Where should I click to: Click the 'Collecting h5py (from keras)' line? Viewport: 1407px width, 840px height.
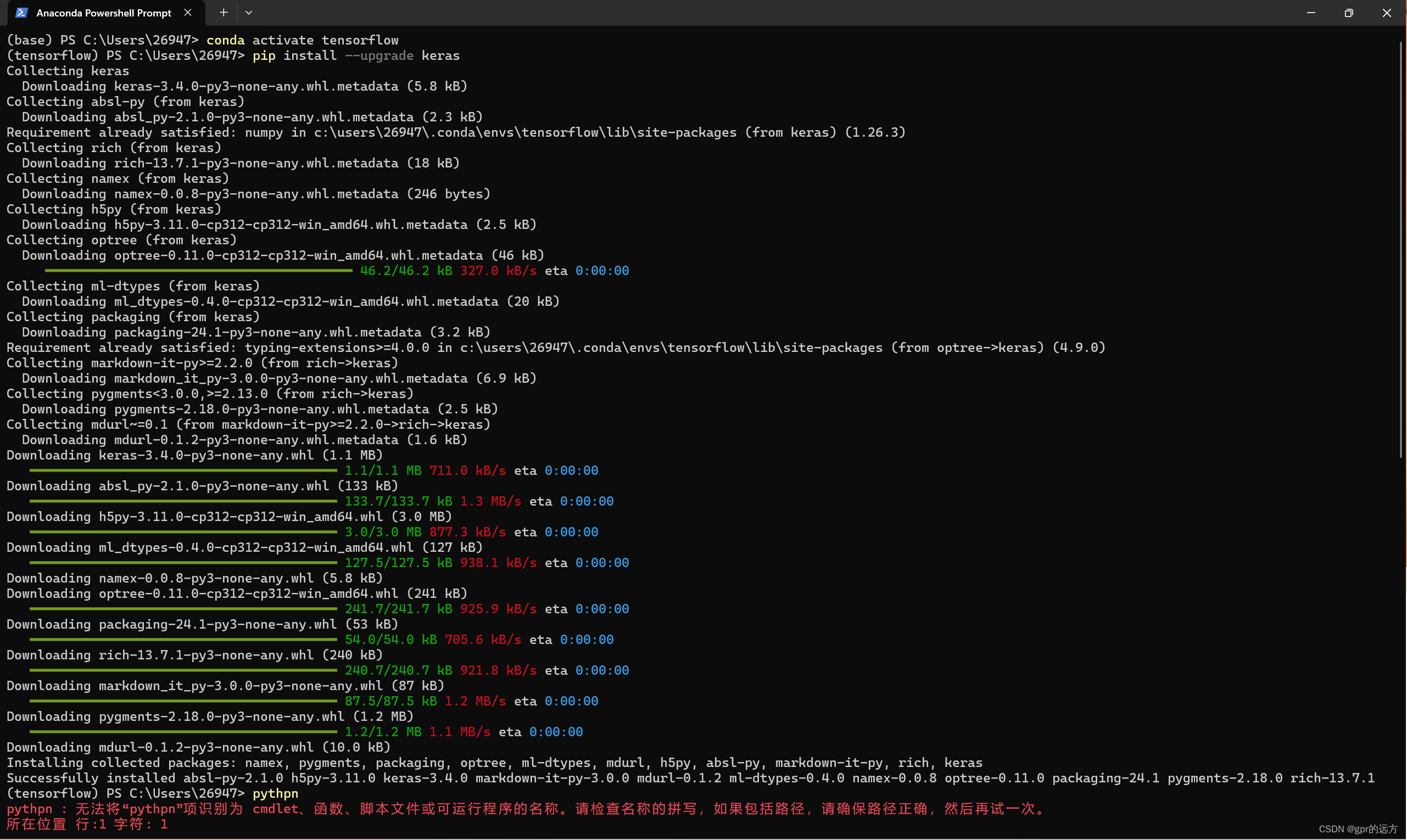(114, 209)
